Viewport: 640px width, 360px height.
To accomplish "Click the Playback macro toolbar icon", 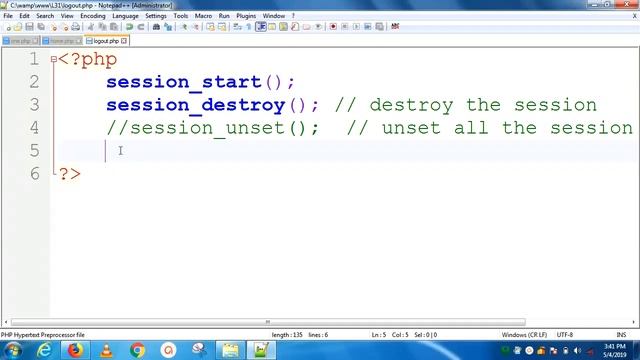I will pos(356,27).
